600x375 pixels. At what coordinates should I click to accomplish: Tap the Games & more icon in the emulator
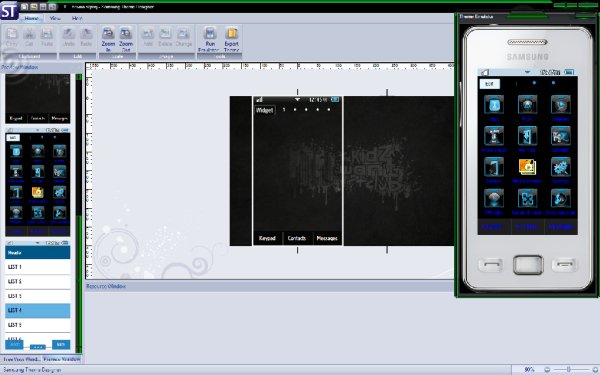pos(527,198)
